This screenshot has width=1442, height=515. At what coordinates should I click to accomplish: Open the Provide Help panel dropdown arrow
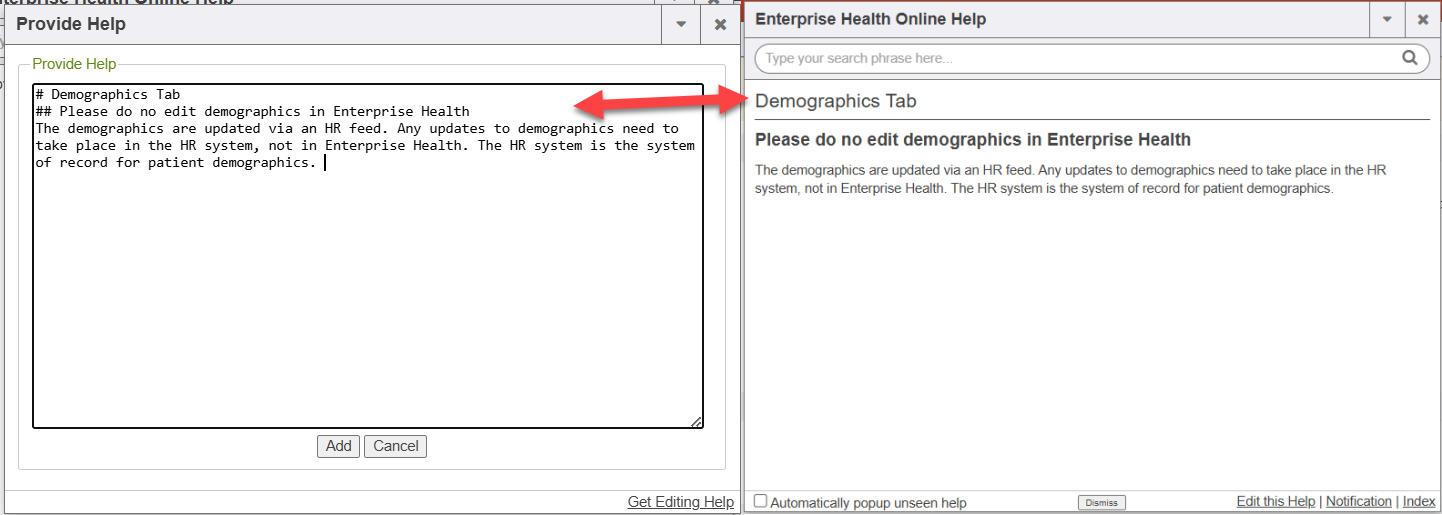681,25
